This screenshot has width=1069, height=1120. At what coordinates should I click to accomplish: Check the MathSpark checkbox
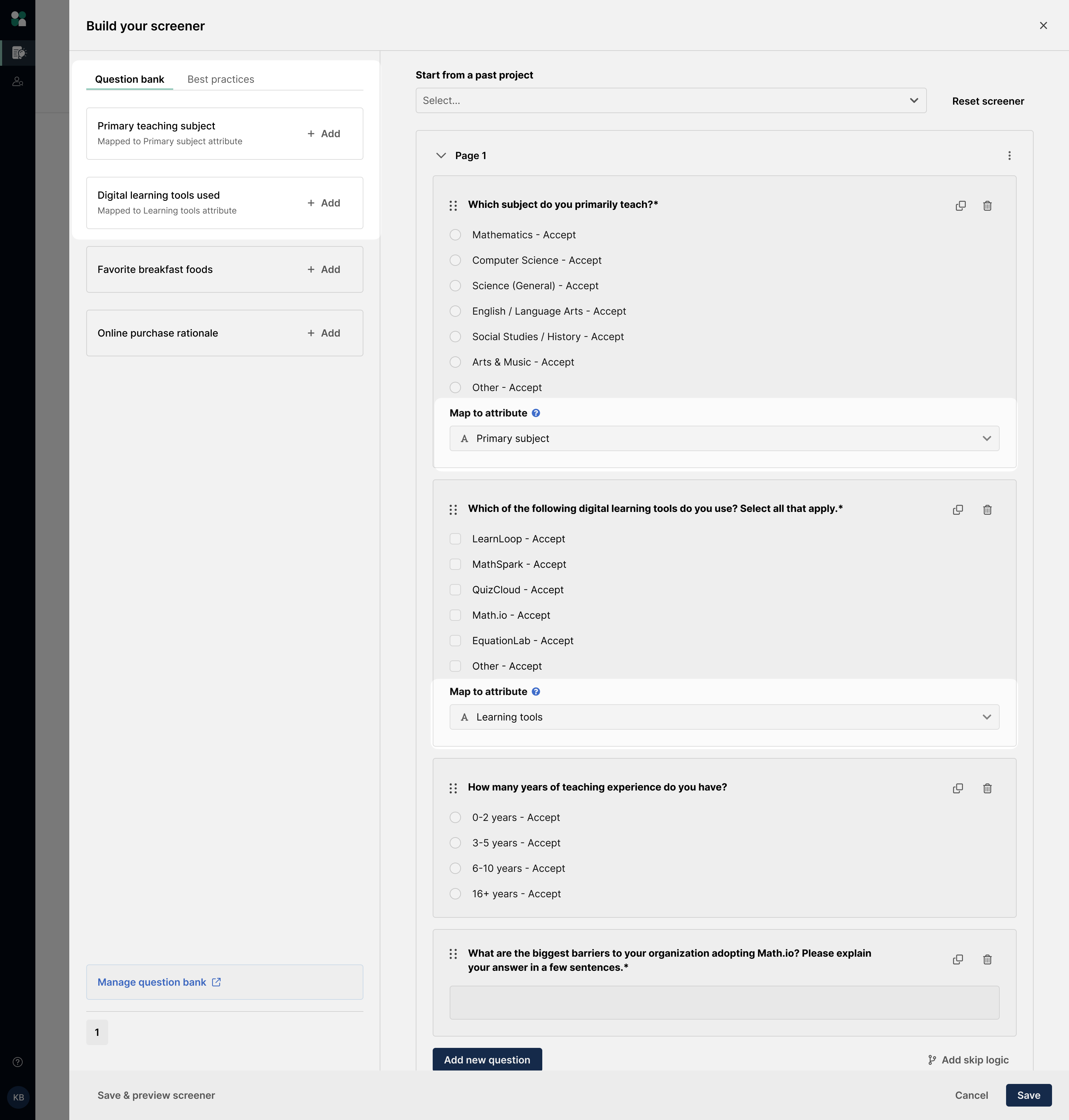tap(455, 564)
